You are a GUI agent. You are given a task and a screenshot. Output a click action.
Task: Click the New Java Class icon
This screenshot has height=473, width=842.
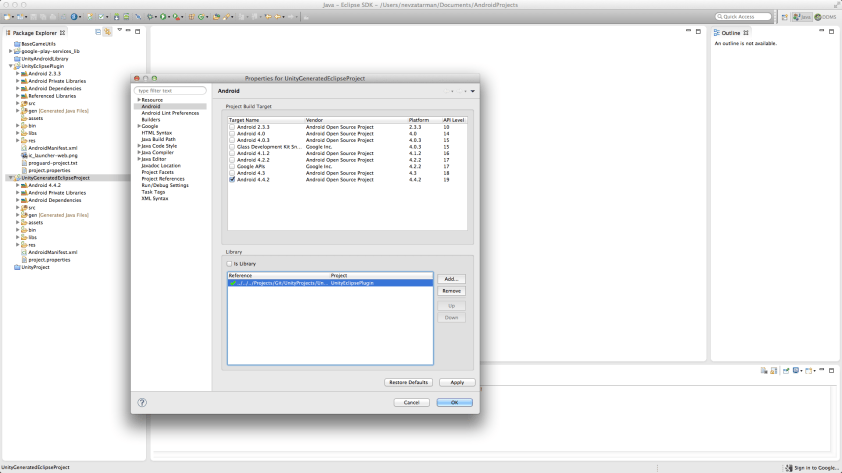(201, 17)
